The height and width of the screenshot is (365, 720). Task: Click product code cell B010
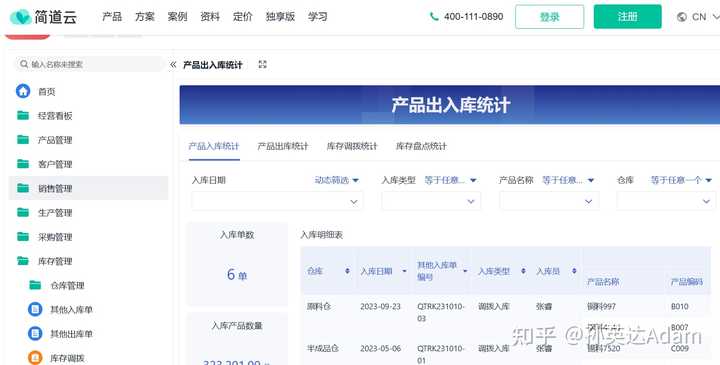point(680,306)
